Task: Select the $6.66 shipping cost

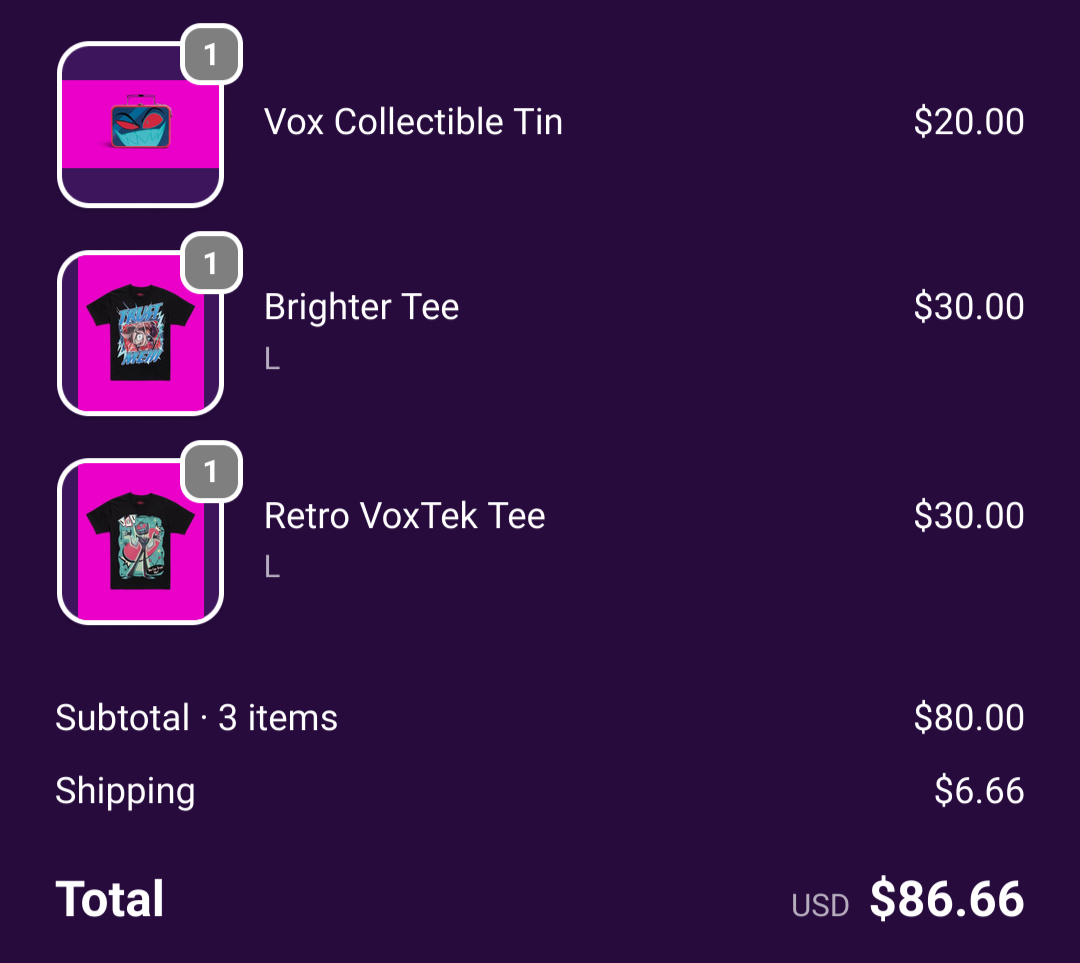Action: (979, 791)
